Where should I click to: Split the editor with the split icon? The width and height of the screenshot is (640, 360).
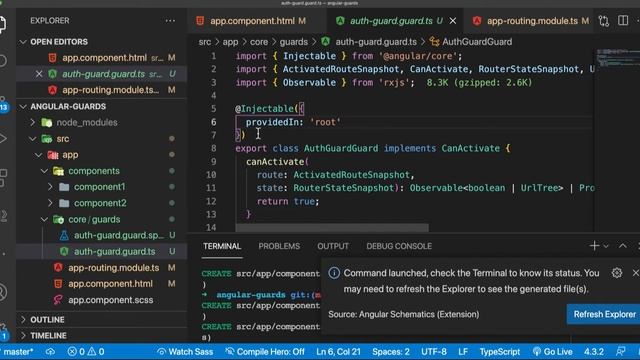(623, 20)
